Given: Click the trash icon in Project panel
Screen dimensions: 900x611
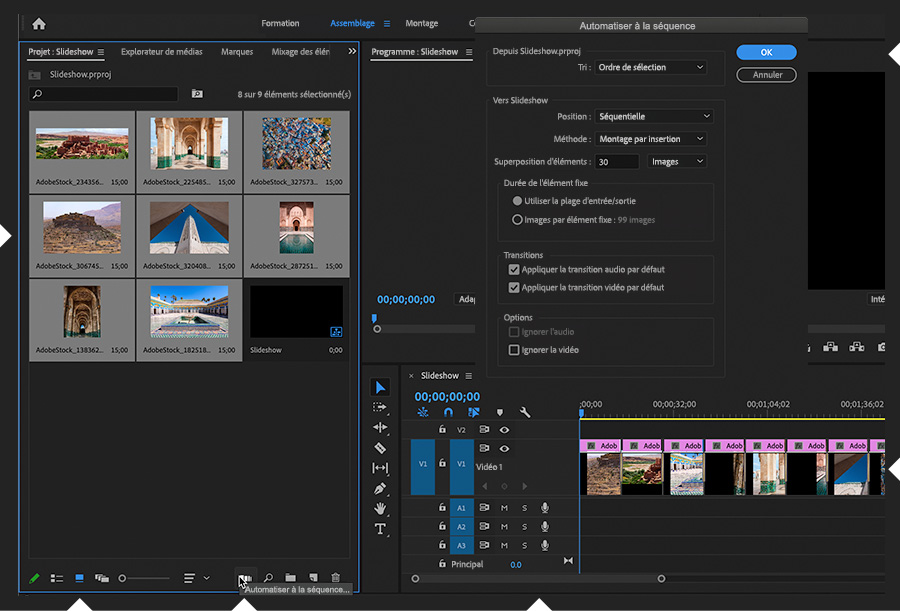Looking at the screenshot, I should pos(335,578).
